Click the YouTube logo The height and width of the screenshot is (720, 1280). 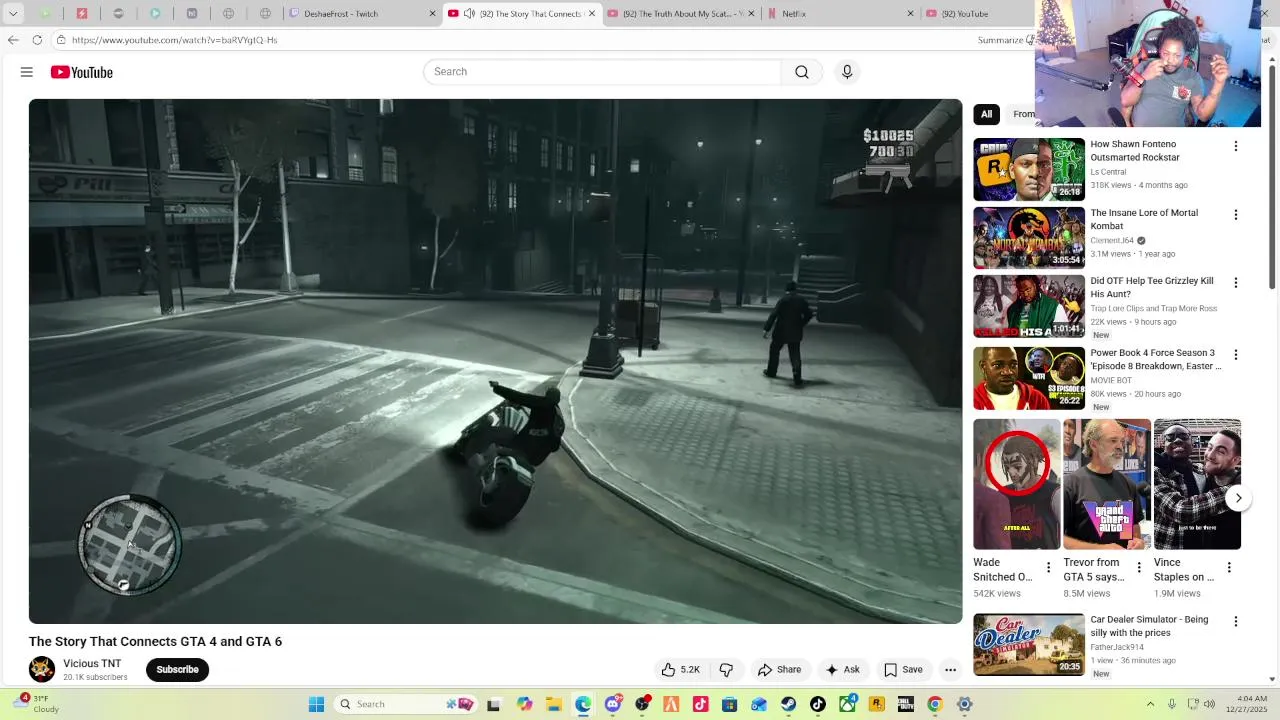(82, 72)
